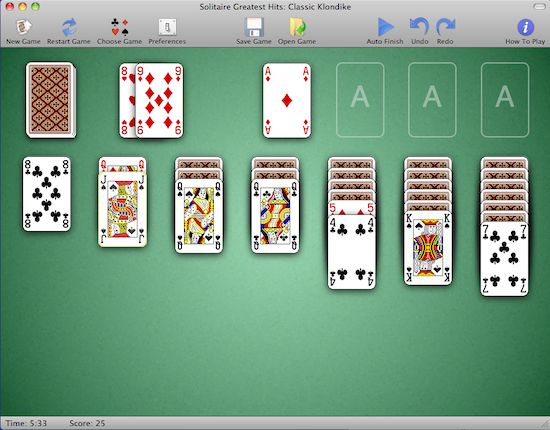
Task: Click the ace of diamonds foundation pile
Action: pyautogui.click(x=287, y=100)
